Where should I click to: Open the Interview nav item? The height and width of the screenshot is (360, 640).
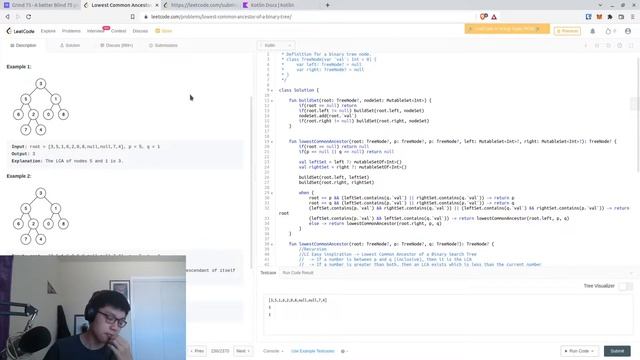click(95, 31)
